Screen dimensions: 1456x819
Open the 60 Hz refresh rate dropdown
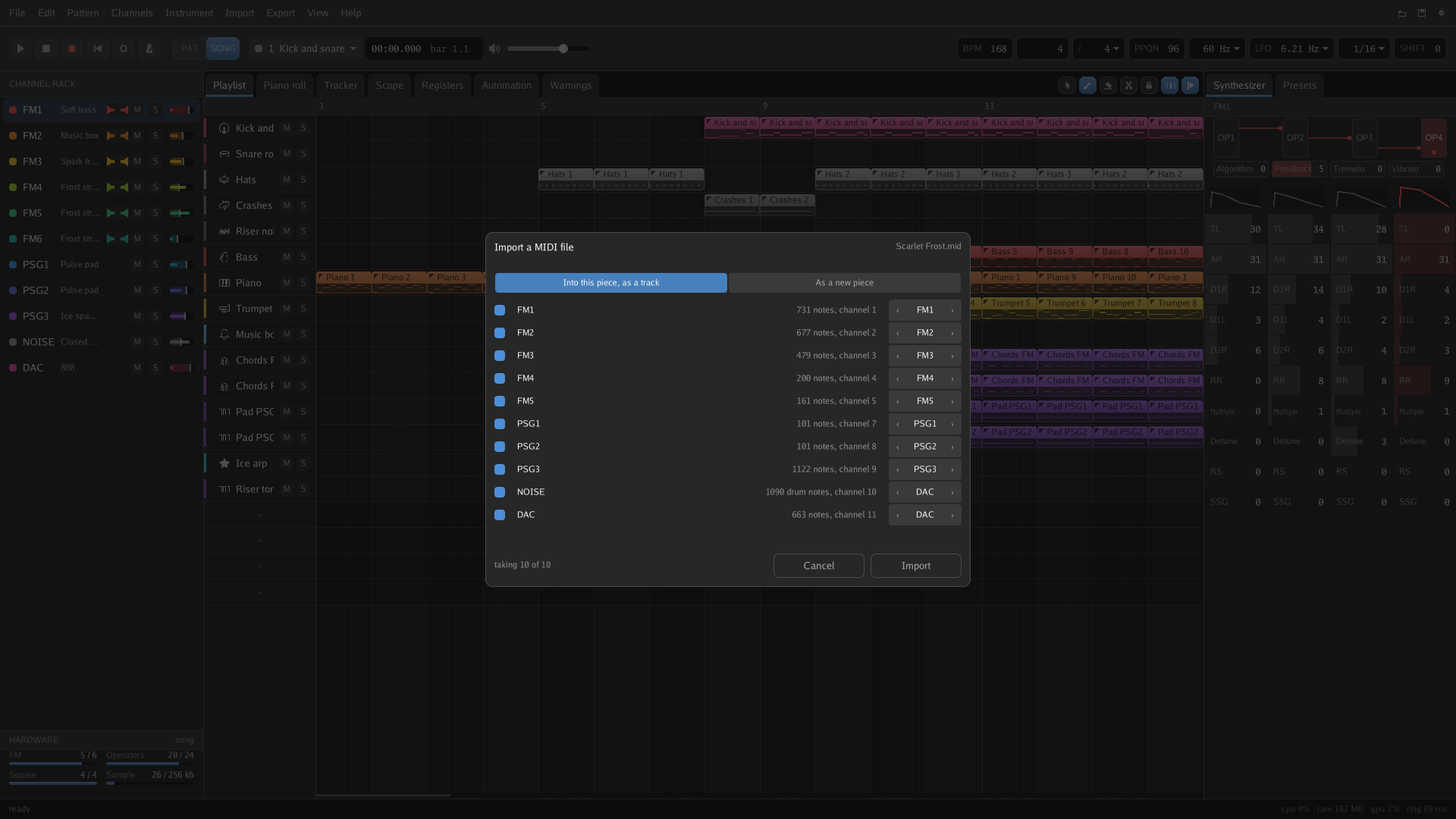coord(1217,49)
